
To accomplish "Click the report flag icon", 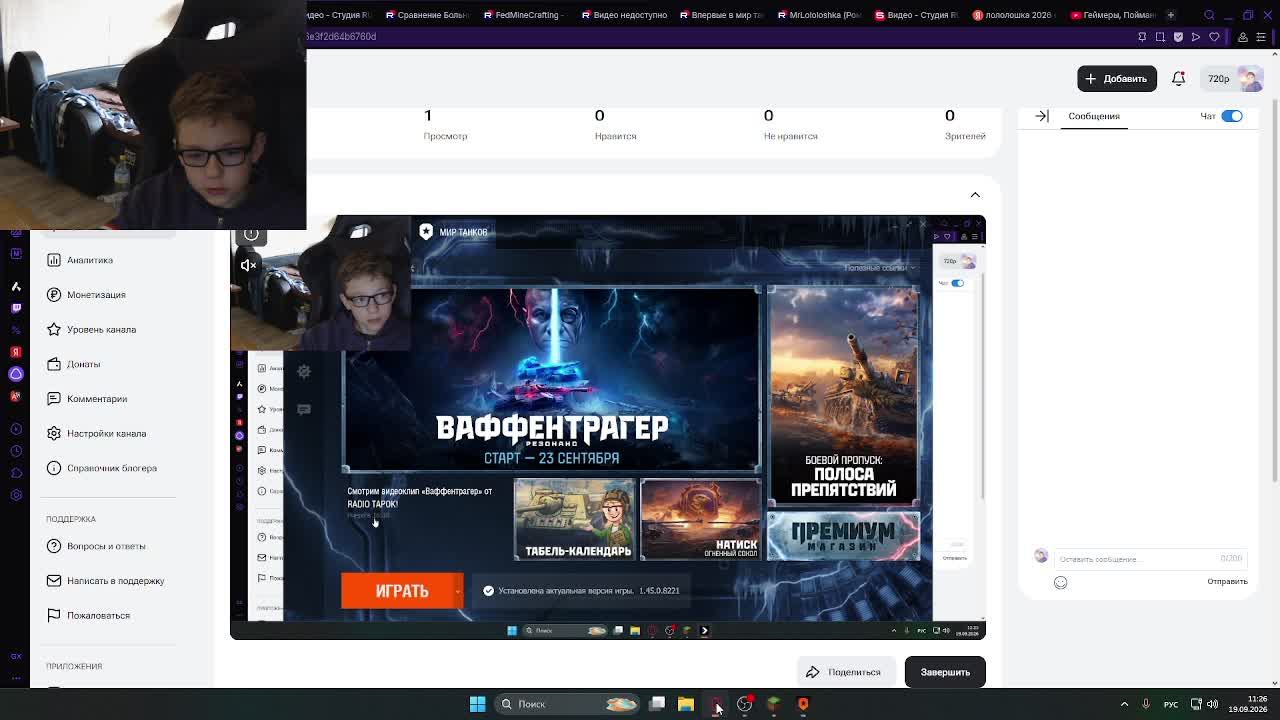I will point(54,615).
